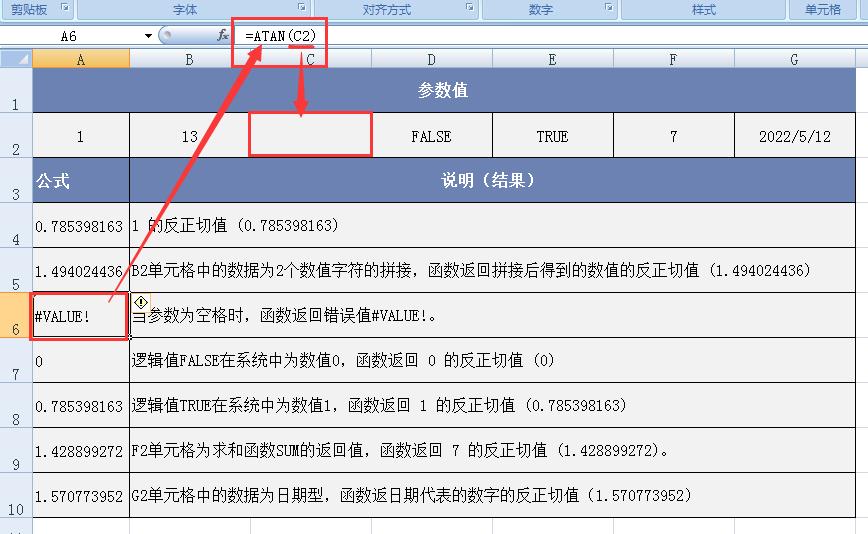This screenshot has width=868, height=534.
Task: Select row 5 header
Action: (x=16, y=270)
